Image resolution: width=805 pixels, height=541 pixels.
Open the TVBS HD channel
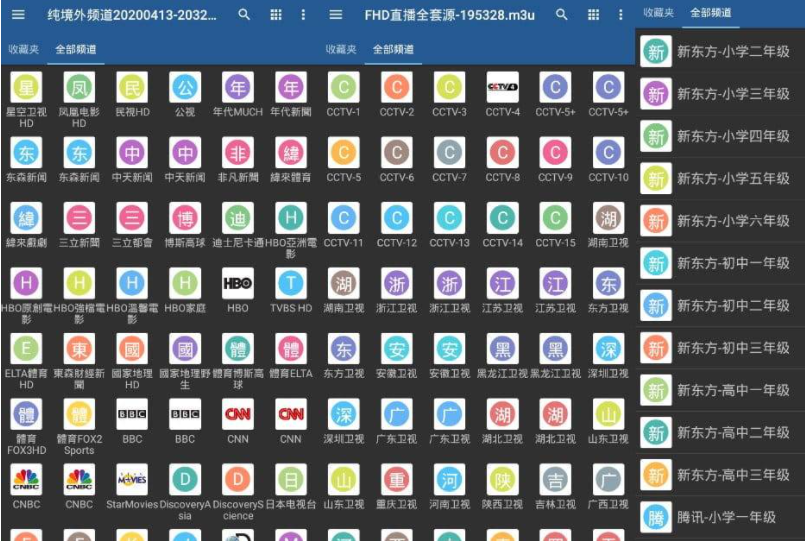click(x=290, y=284)
